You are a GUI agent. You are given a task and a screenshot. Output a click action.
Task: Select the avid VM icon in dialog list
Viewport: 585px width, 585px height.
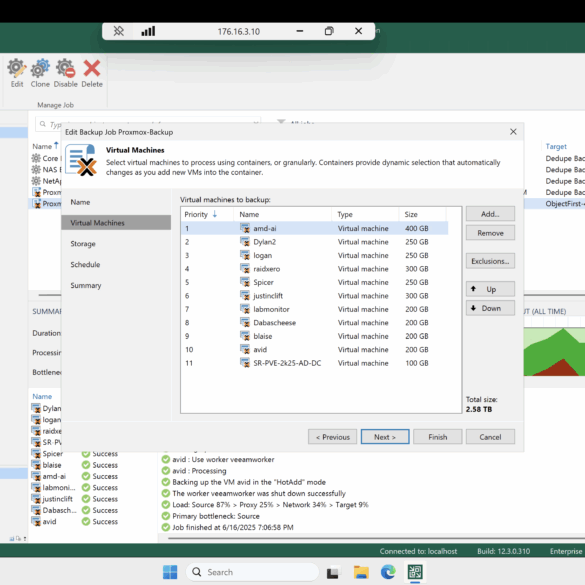(x=245, y=349)
